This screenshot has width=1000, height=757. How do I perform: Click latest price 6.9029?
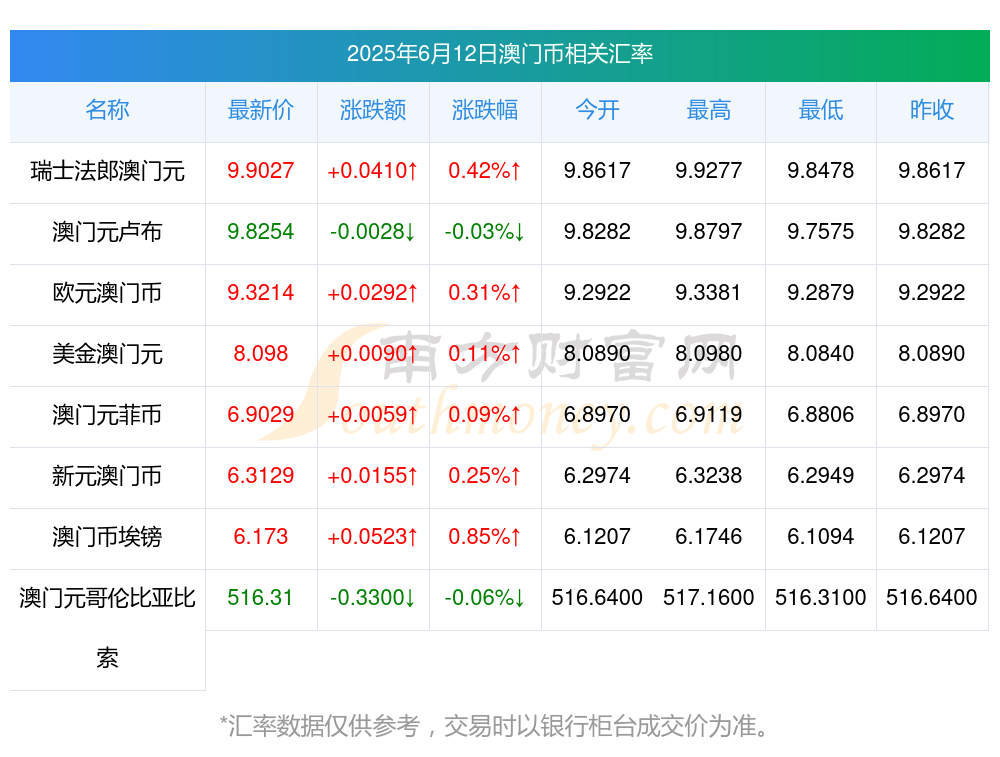pos(261,415)
